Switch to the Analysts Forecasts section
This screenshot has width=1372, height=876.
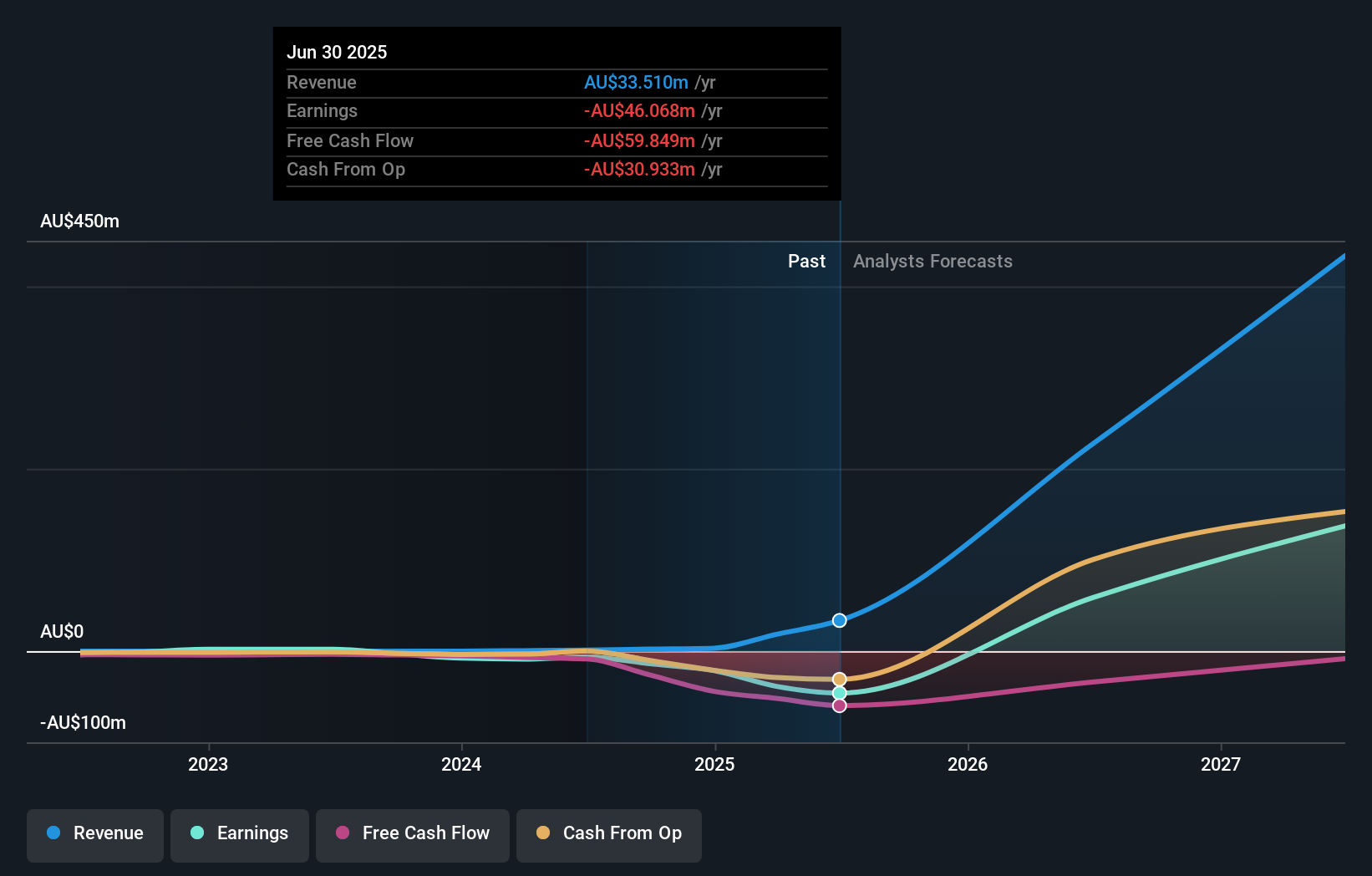[x=932, y=262]
